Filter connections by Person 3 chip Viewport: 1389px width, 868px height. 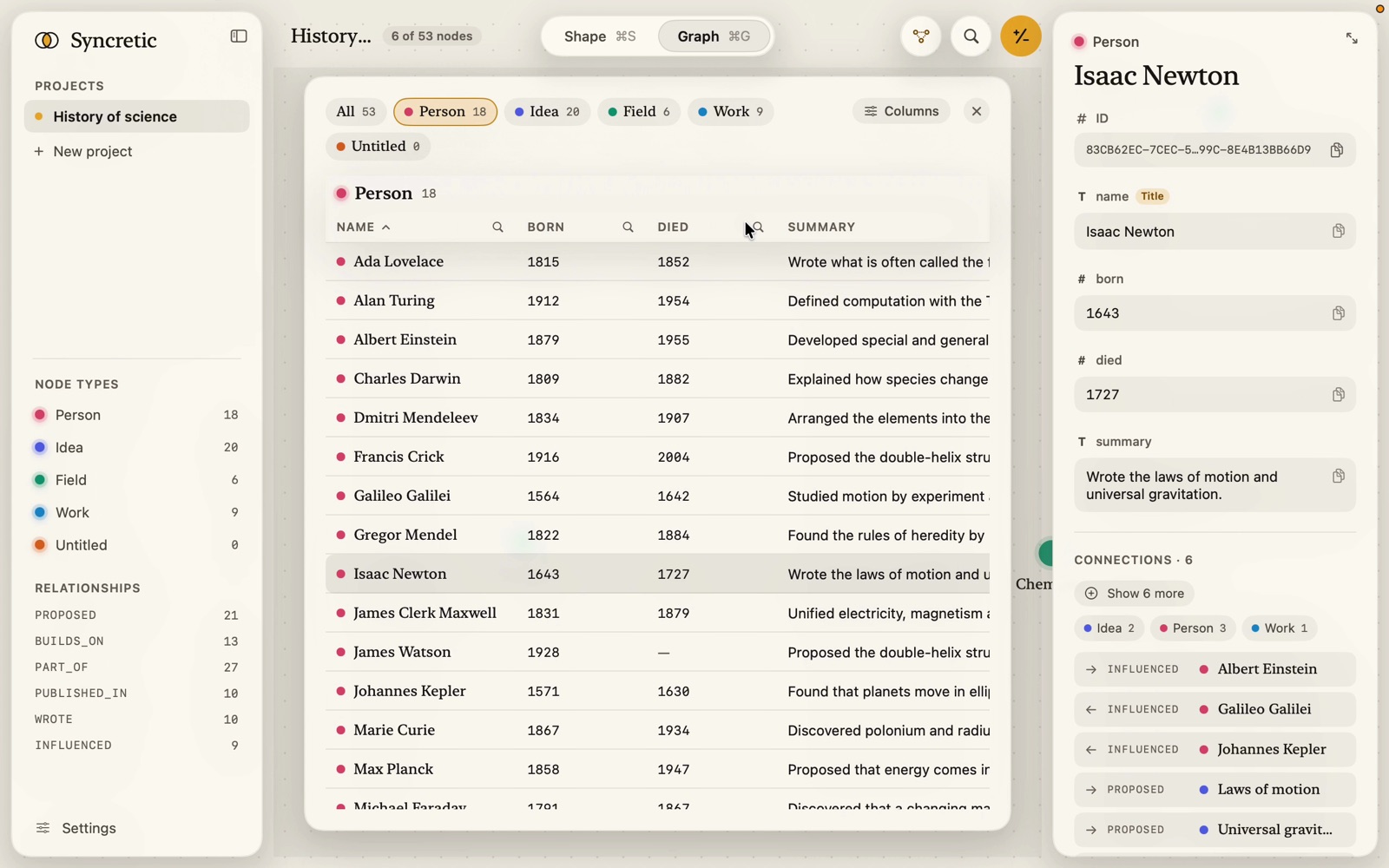1194,628
